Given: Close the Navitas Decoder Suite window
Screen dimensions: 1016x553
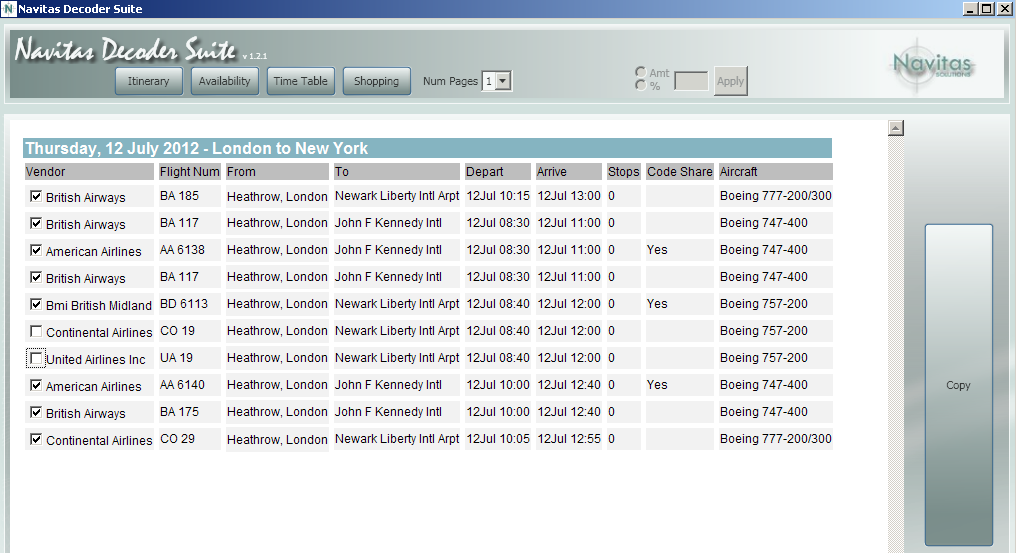Looking at the screenshot, I should pyautogui.click(x=1004, y=8).
